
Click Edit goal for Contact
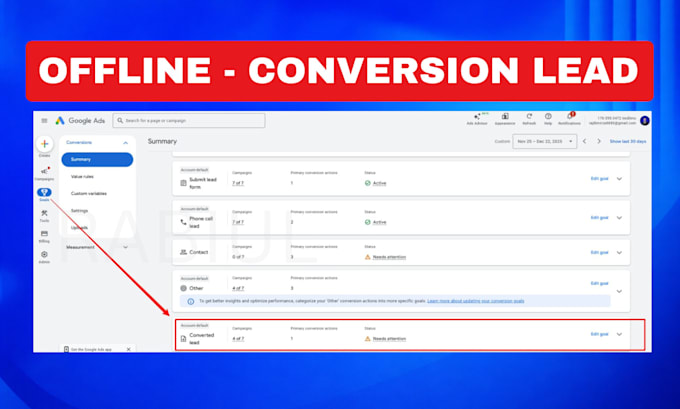[599, 252]
